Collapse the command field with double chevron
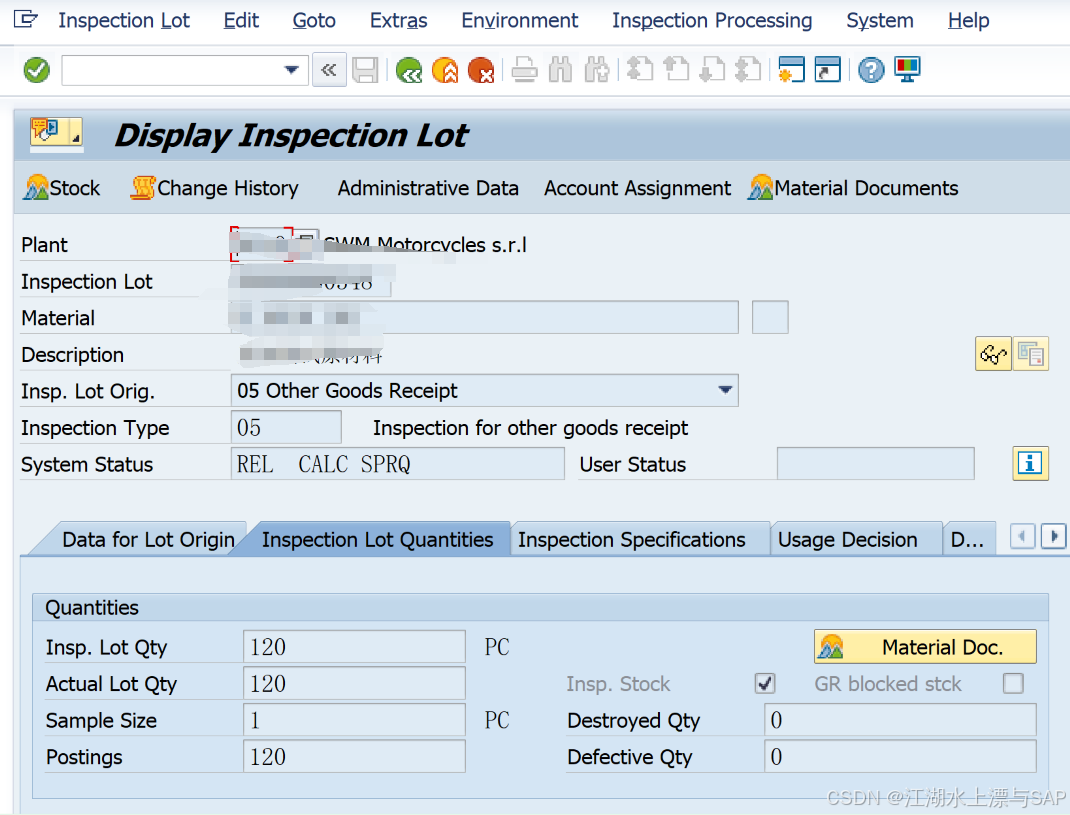Image resolution: width=1070 pixels, height=815 pixels. (x=329, y=70)
